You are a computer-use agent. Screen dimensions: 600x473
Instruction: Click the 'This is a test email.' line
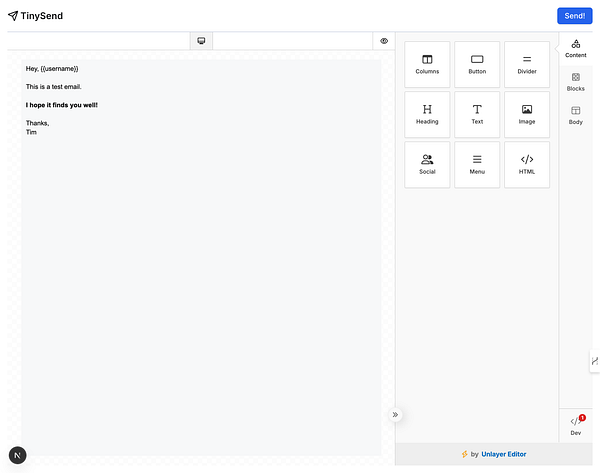point(54,87)
